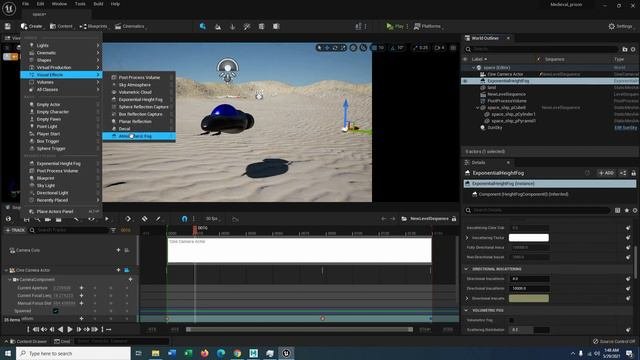
Task: Click the Add component button in Details
Action: point(606,173)
